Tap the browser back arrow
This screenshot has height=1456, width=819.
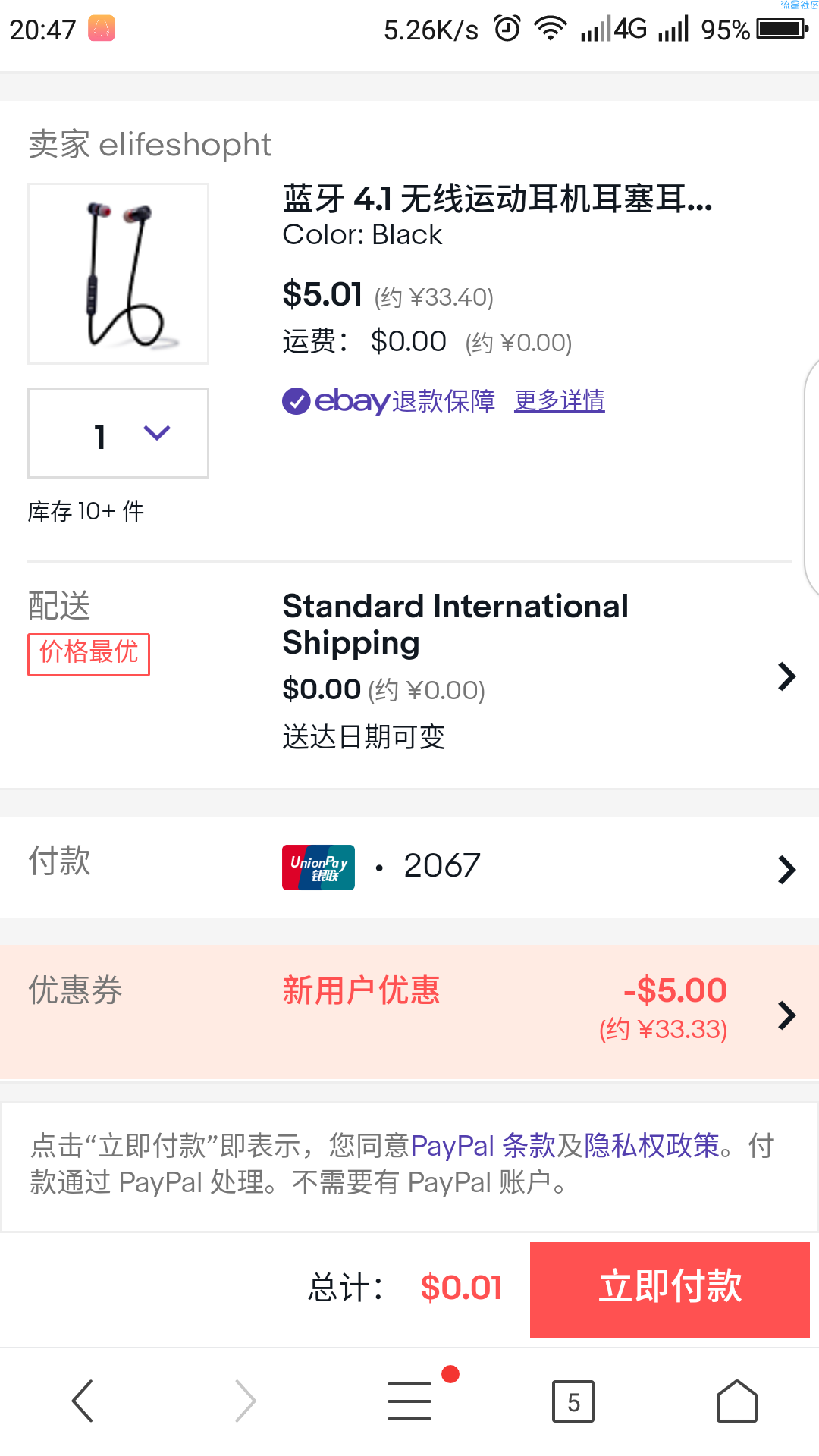82,1400
